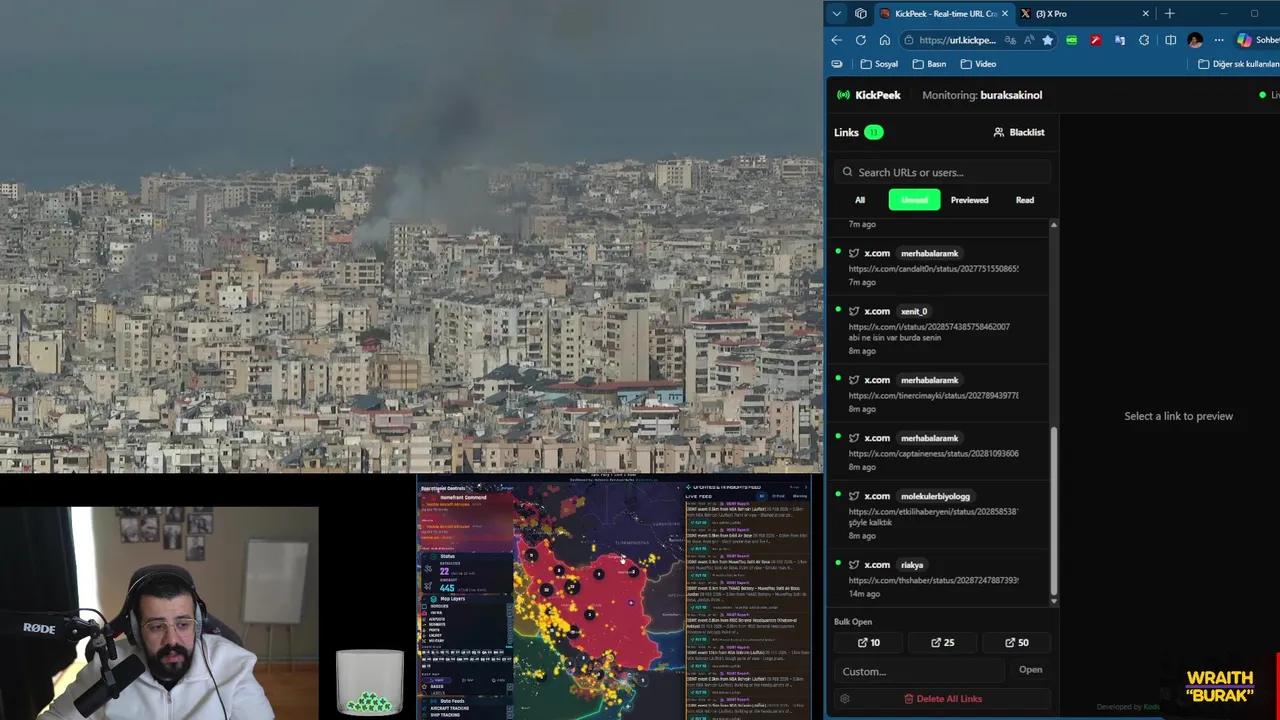Click the bird icon on xenit_0 link

tap(854, 311)
